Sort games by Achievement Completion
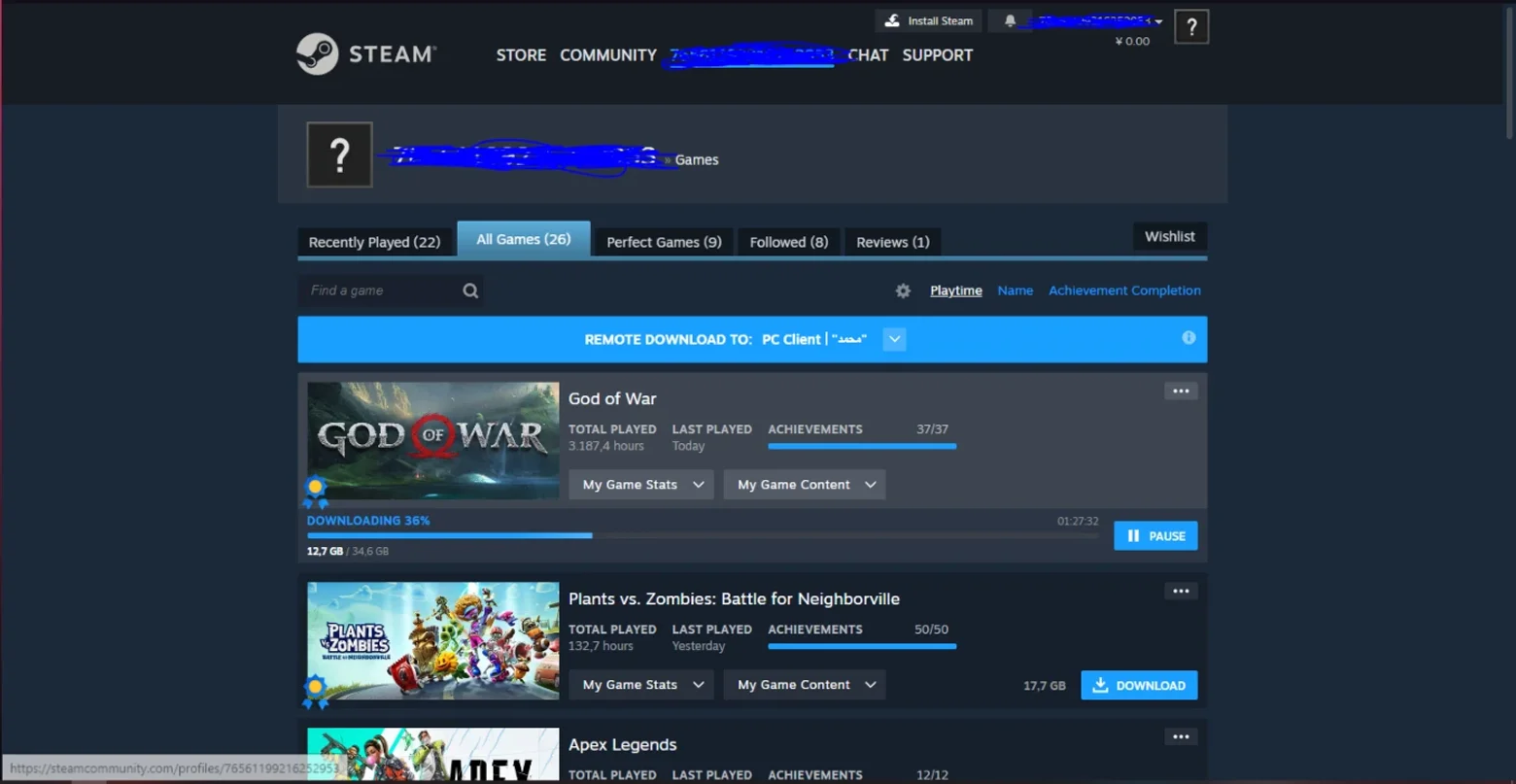 (x=1124, y=290)
